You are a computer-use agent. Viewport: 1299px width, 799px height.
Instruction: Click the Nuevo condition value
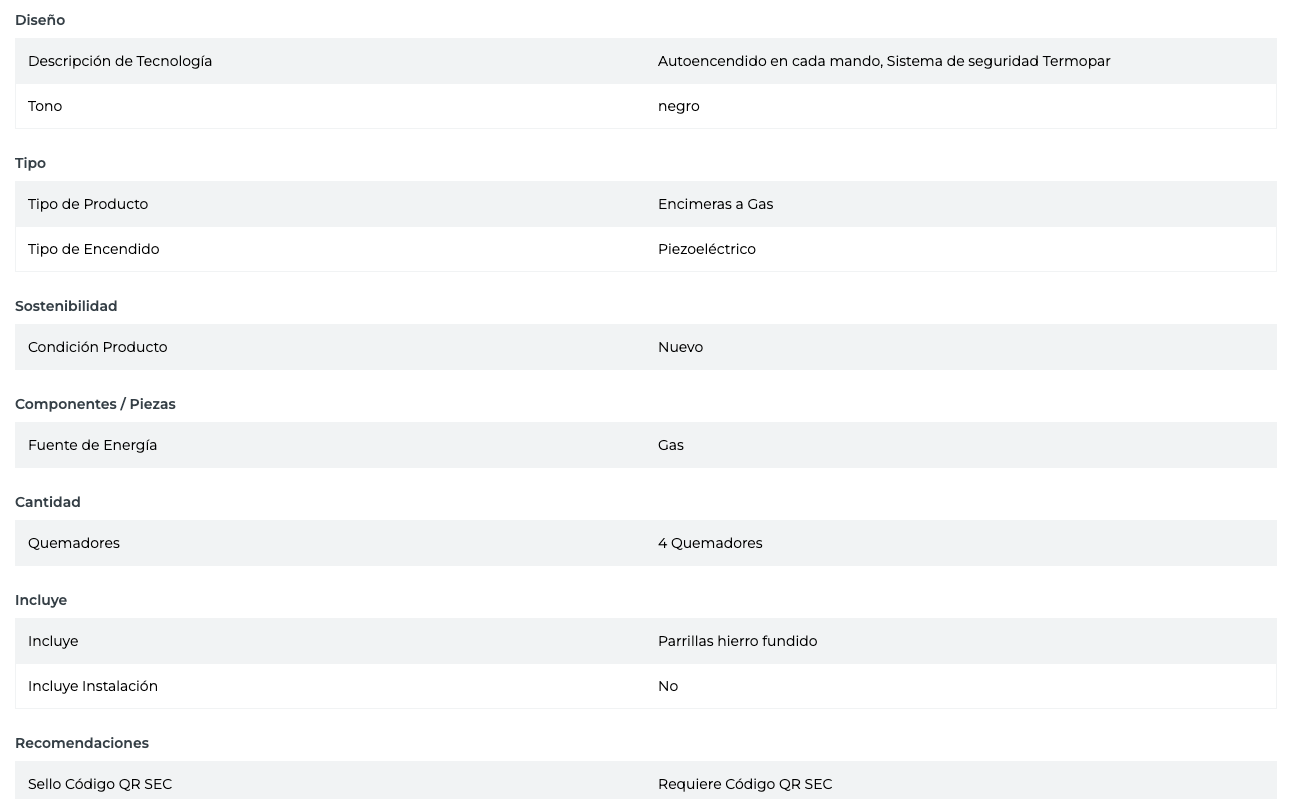point(680,347)
